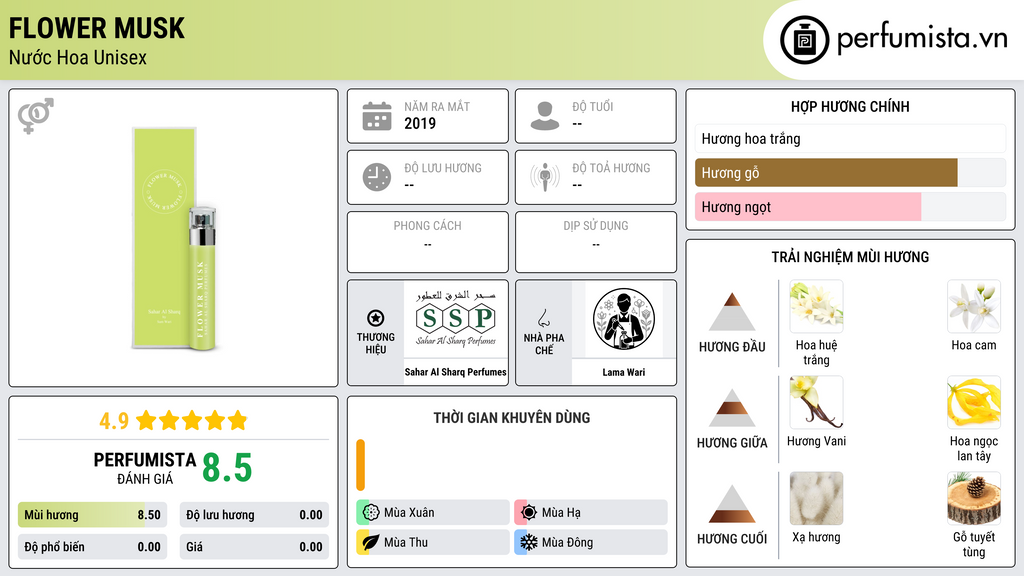Select the Mùa Thu season button

click(432, 542)
